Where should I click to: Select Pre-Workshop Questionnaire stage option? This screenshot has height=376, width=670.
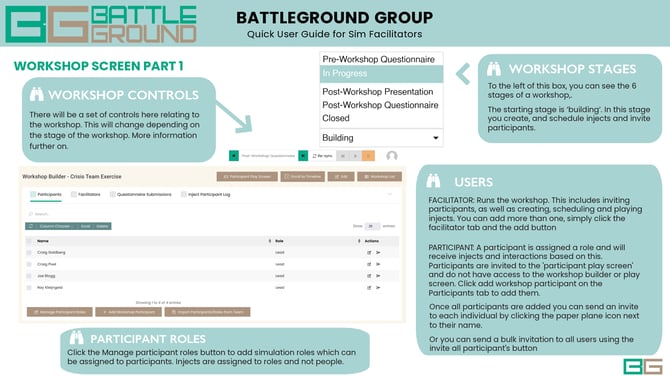point(379,59)
